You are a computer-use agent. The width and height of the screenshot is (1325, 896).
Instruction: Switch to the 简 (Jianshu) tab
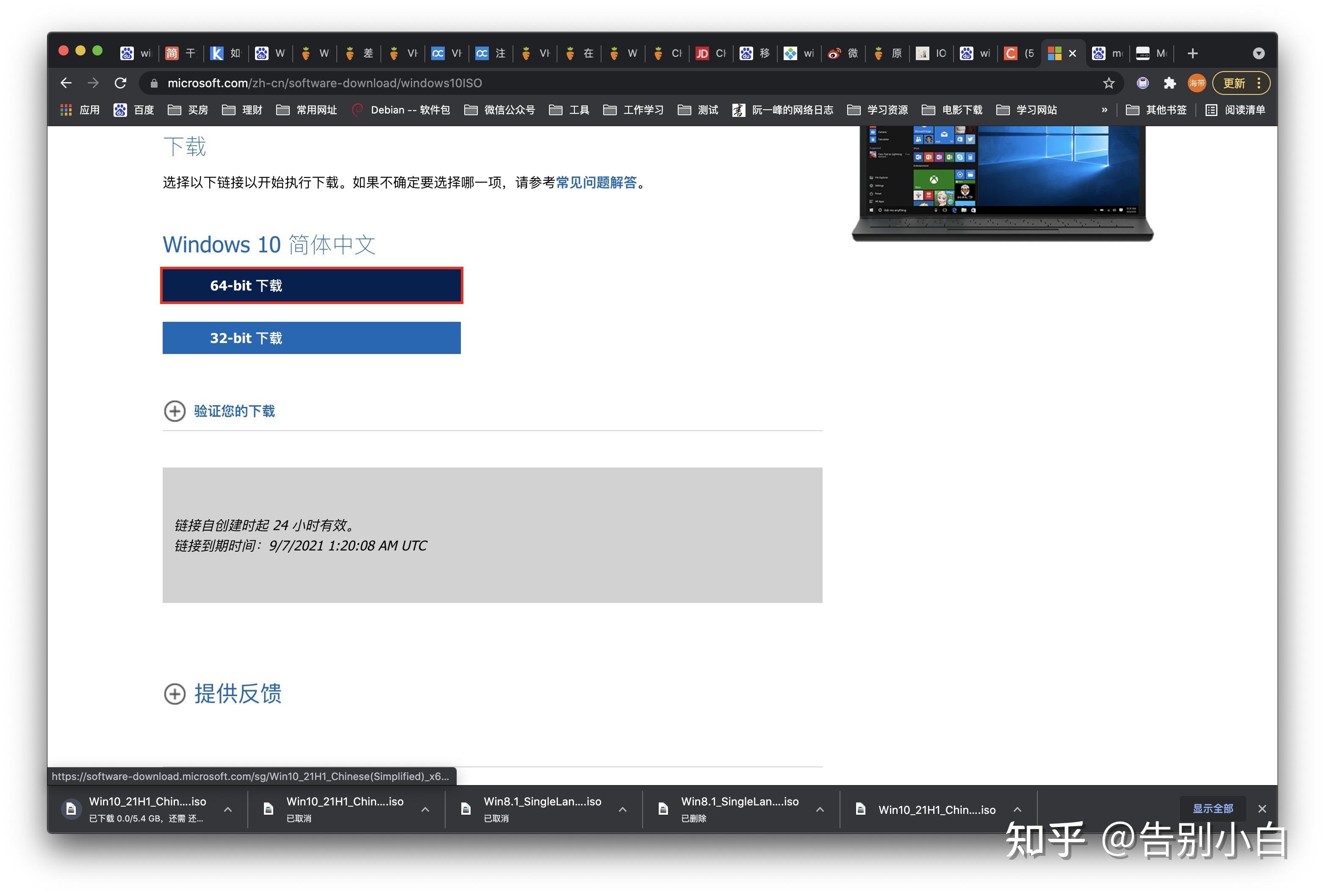181,54
